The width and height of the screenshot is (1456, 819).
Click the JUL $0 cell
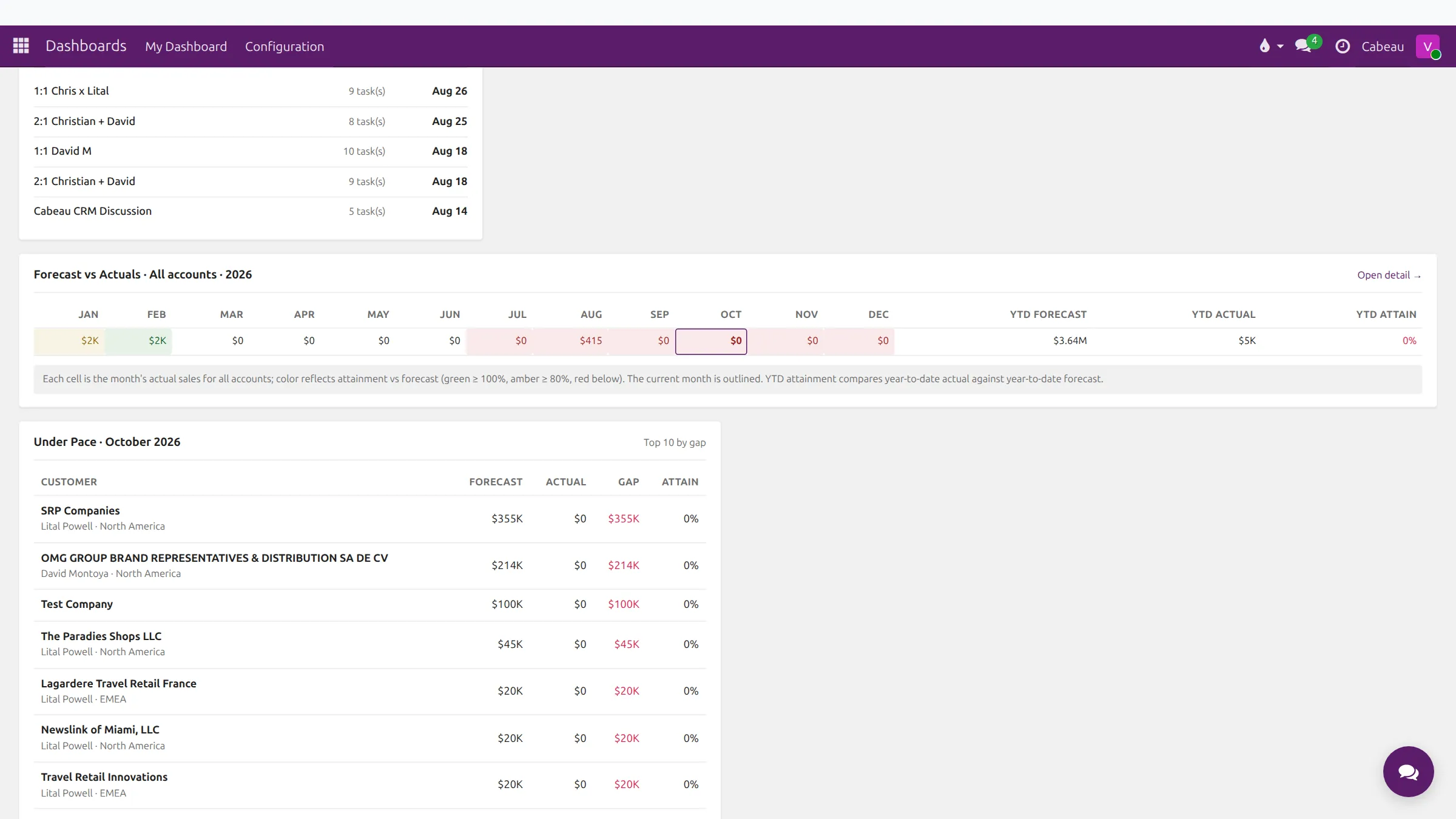[500, 341]
